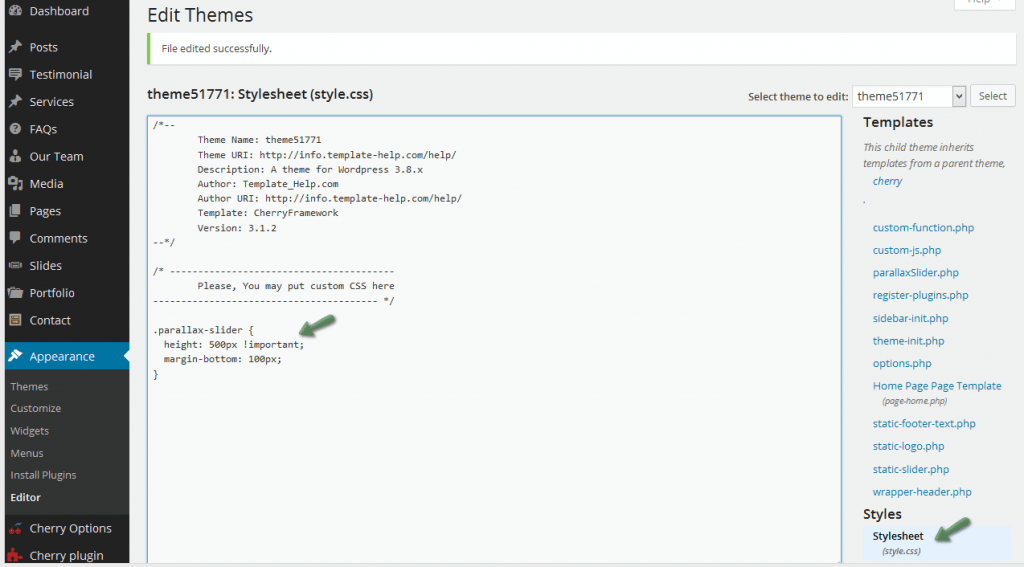Open Contact menu label
Image resolution: width=1024 pixels, height=567 pixels.
50,321
